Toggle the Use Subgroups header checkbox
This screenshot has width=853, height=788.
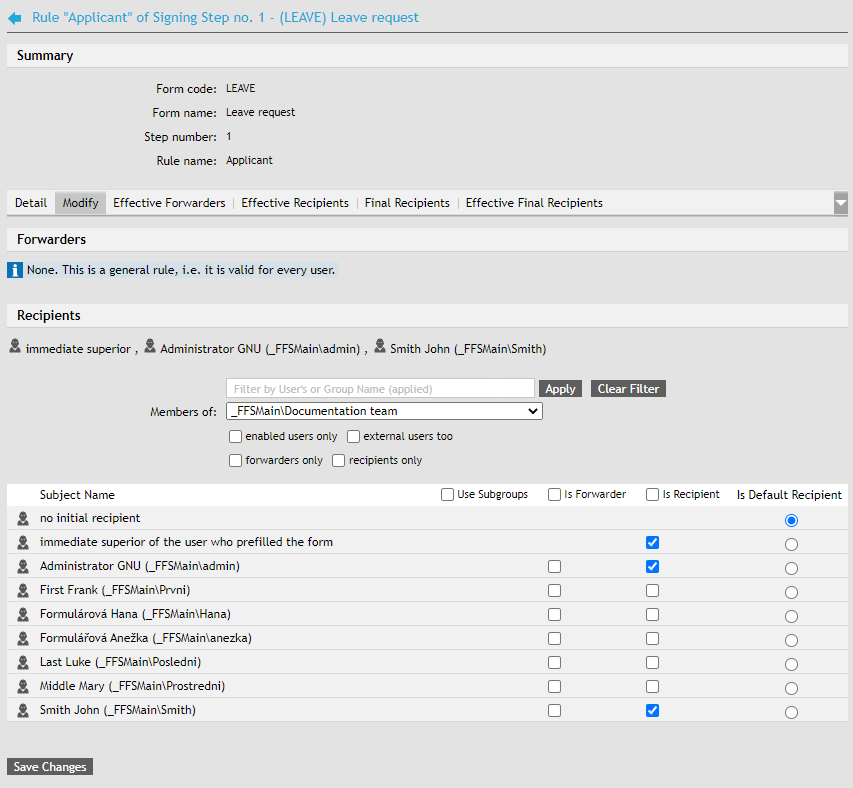pyautogui.click(x=448, y=495)
